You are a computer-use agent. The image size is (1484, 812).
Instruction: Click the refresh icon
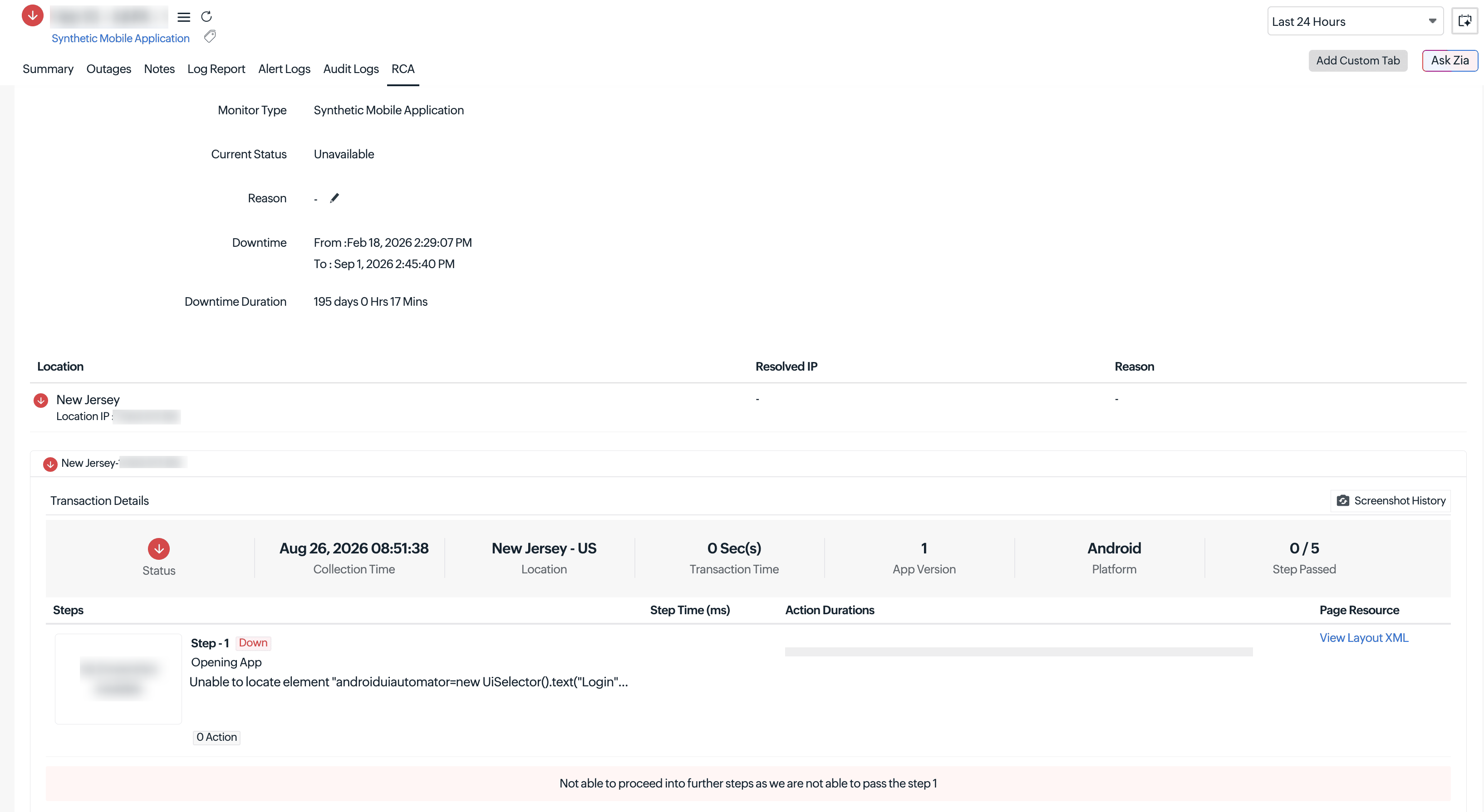click(206, 17)
